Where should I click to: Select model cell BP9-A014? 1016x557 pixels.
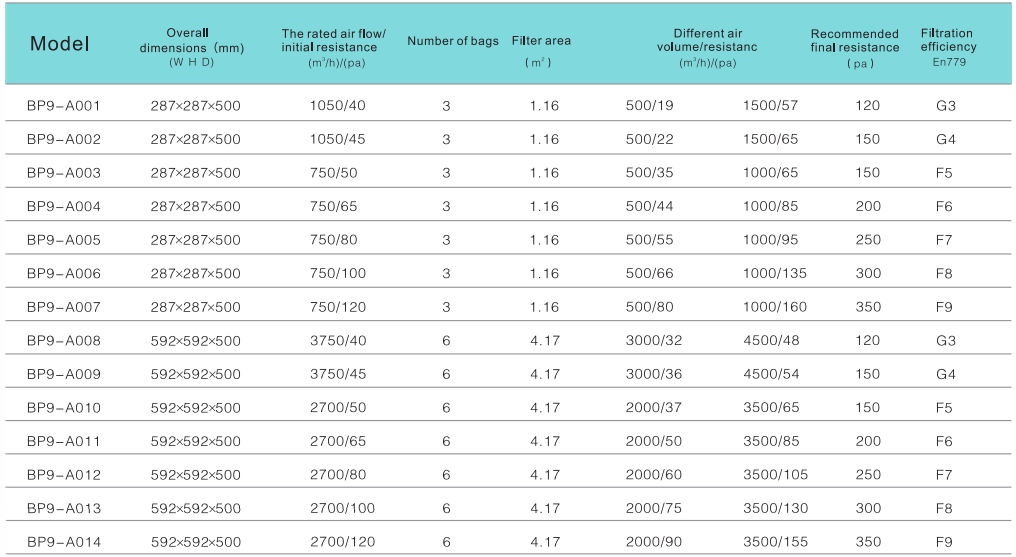point(63,542)
